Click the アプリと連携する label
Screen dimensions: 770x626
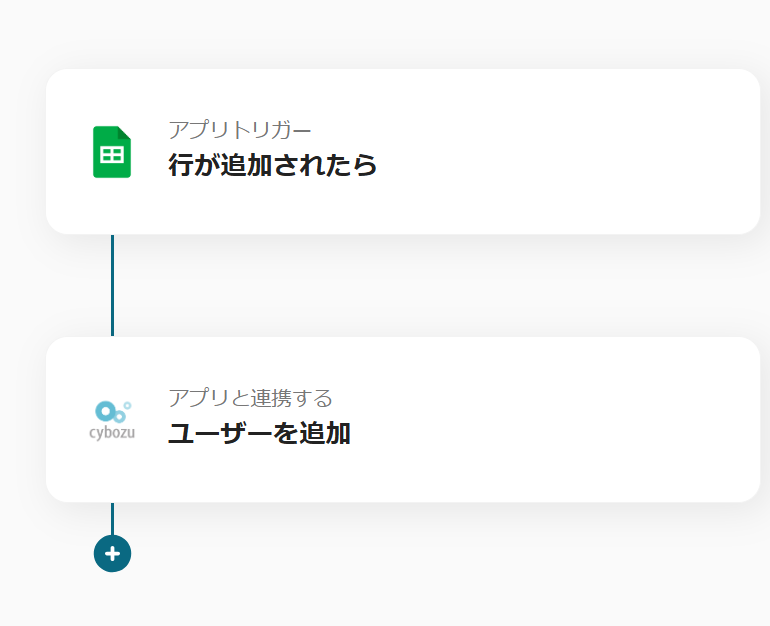coord(250,398)
